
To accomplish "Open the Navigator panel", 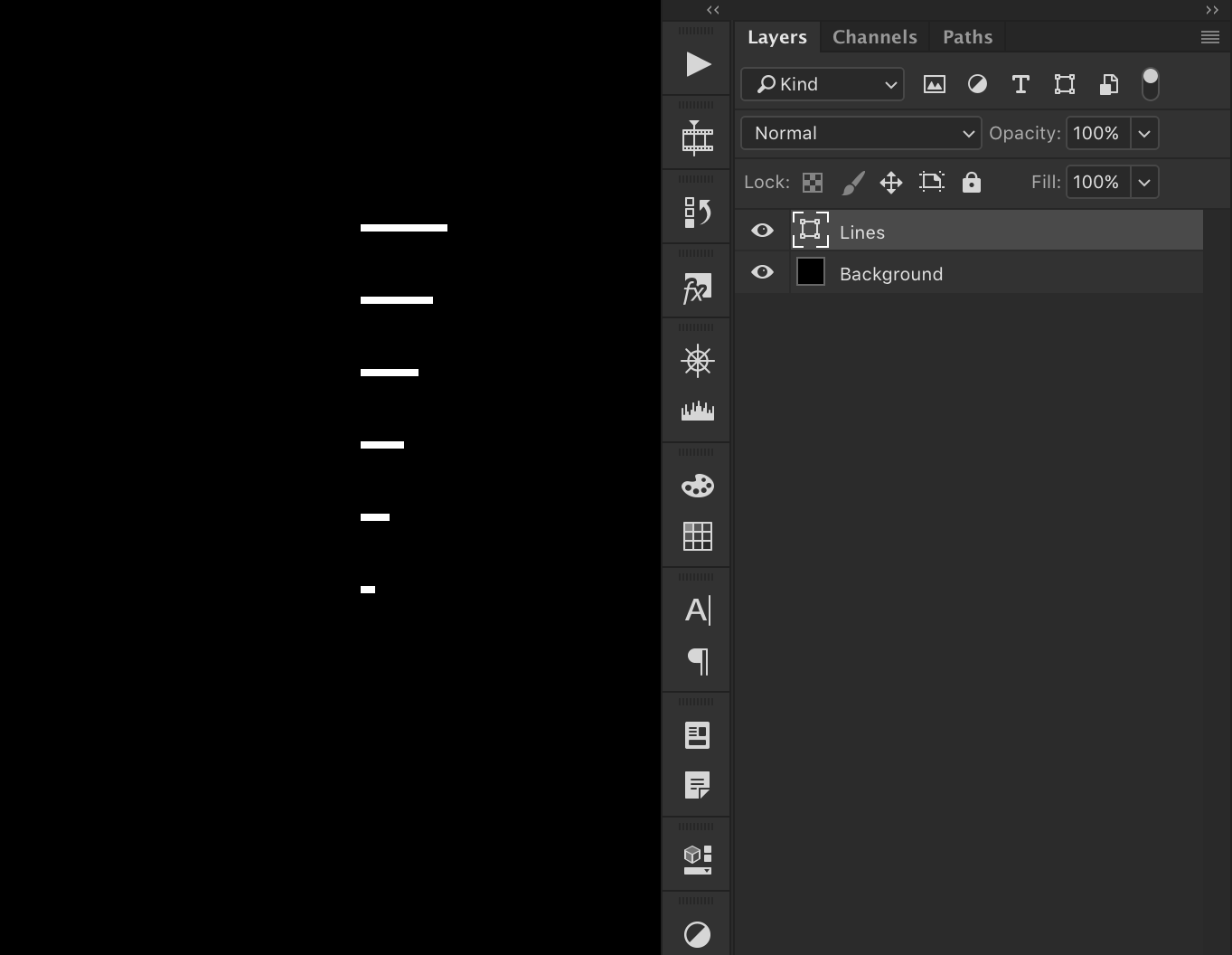I will click(696, 360).
